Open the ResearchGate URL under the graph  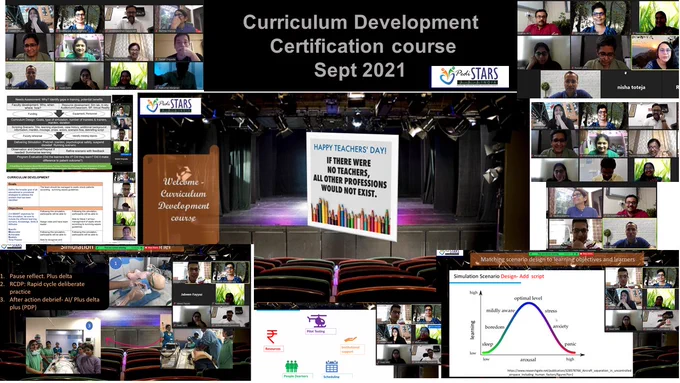(x=569, y=372)
